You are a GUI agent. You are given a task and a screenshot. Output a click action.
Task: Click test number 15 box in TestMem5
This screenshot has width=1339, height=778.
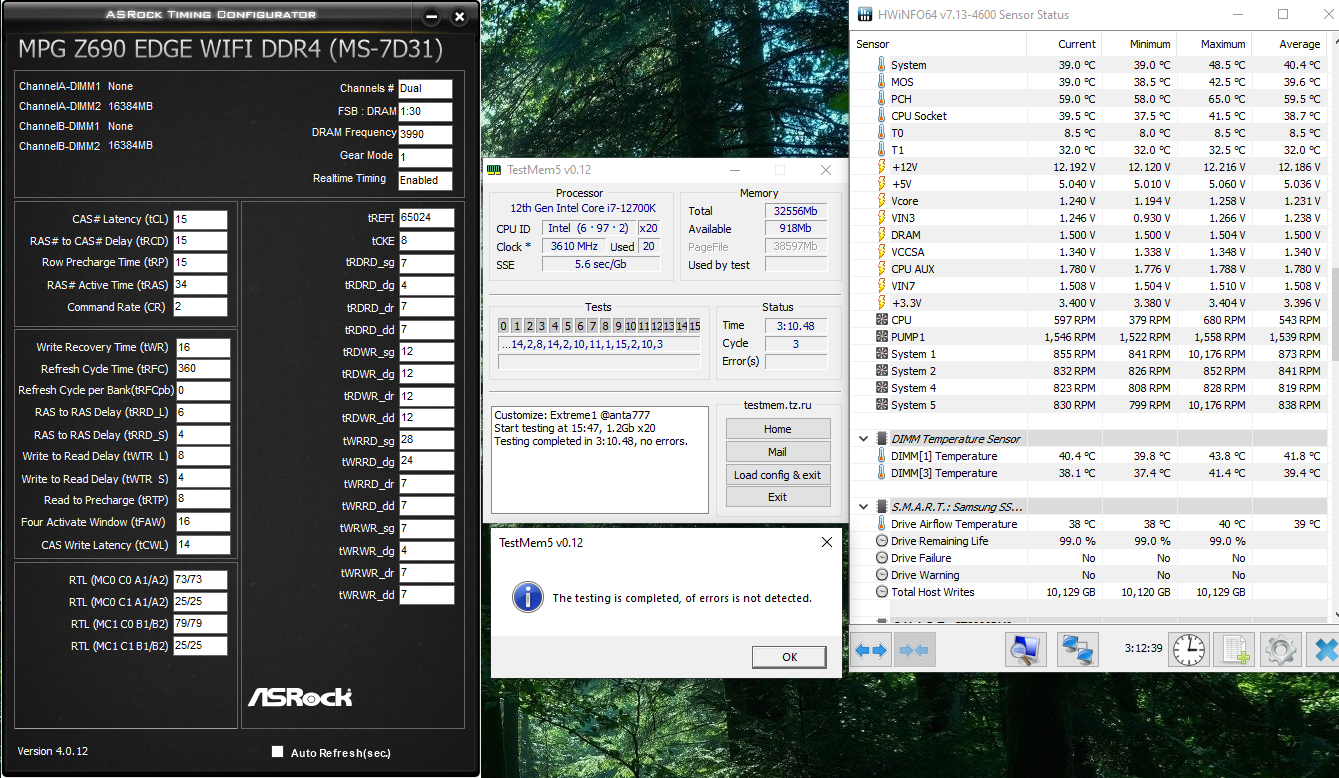click(x=695, y=326)
